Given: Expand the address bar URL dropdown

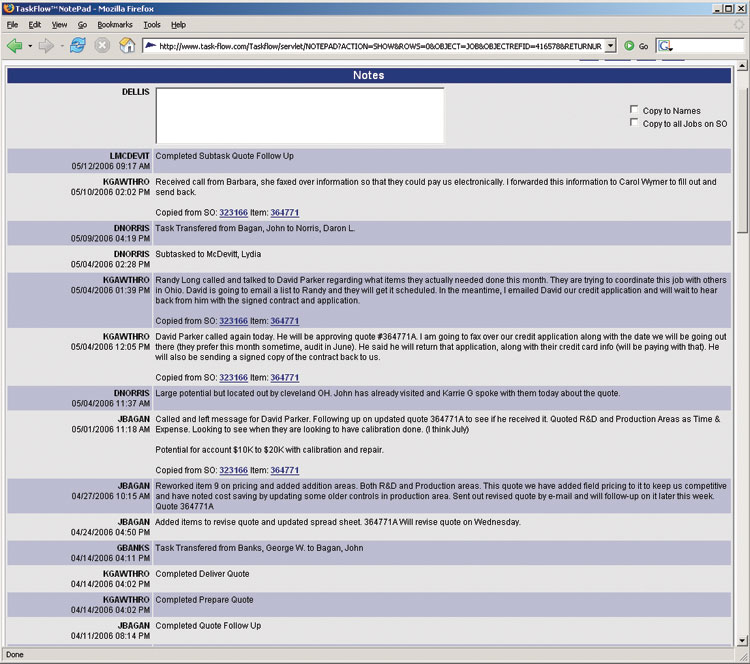Looking at the screenshot, I should (x=610, y=46).
